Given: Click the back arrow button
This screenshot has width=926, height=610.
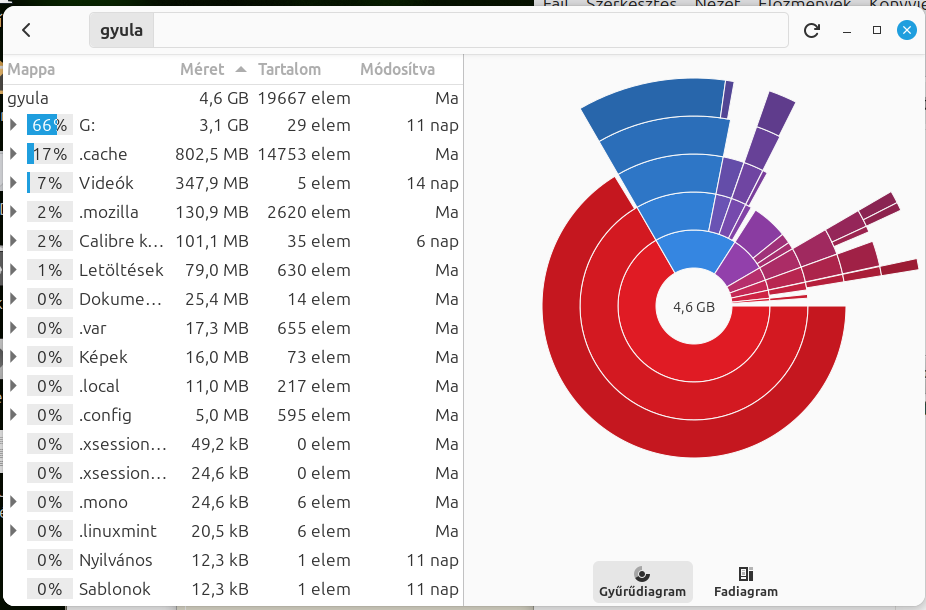Looking at the screenshot, I should click(x=27, y=30).
